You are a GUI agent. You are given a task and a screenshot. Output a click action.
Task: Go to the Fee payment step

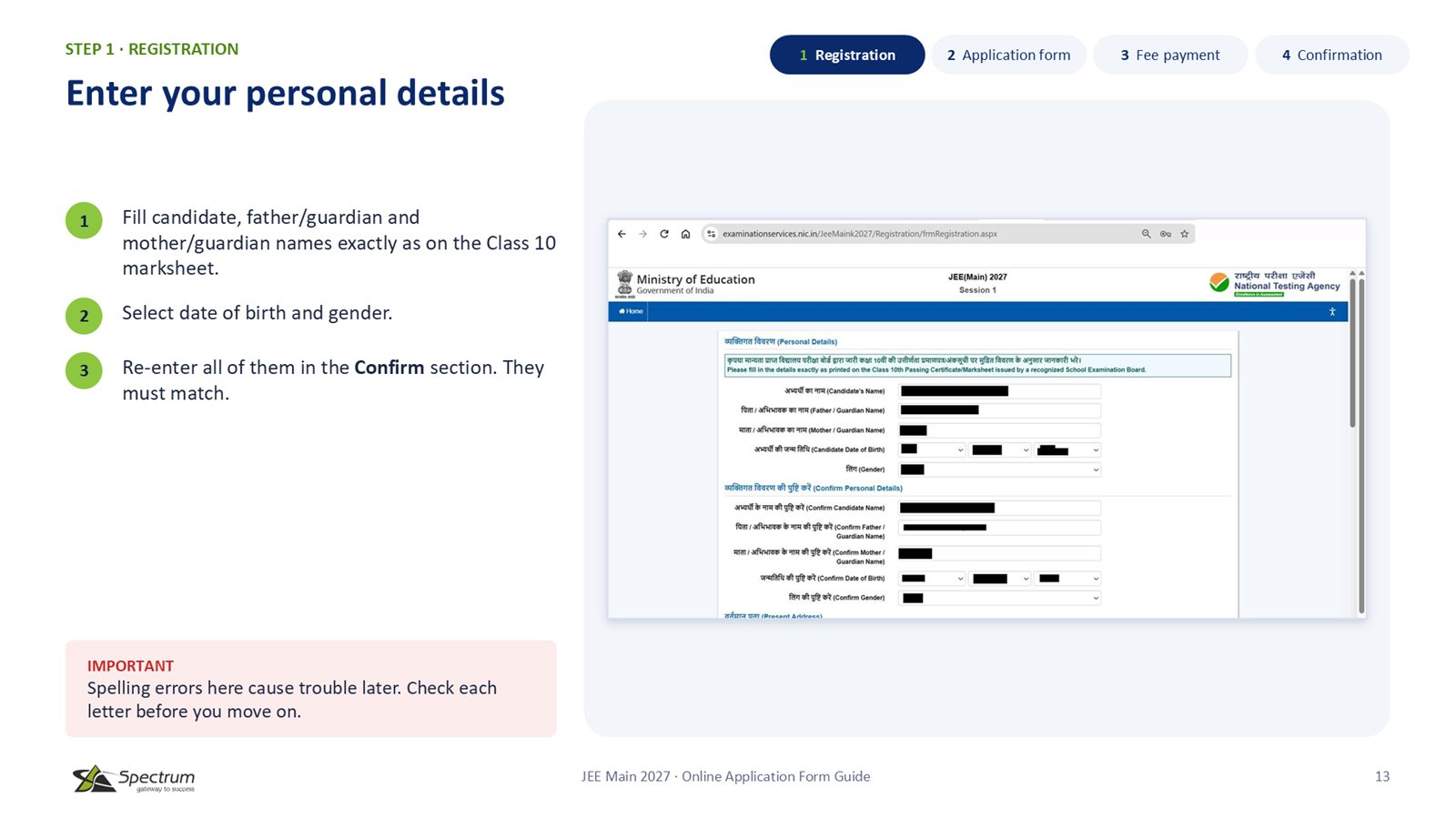(1170, 55)
